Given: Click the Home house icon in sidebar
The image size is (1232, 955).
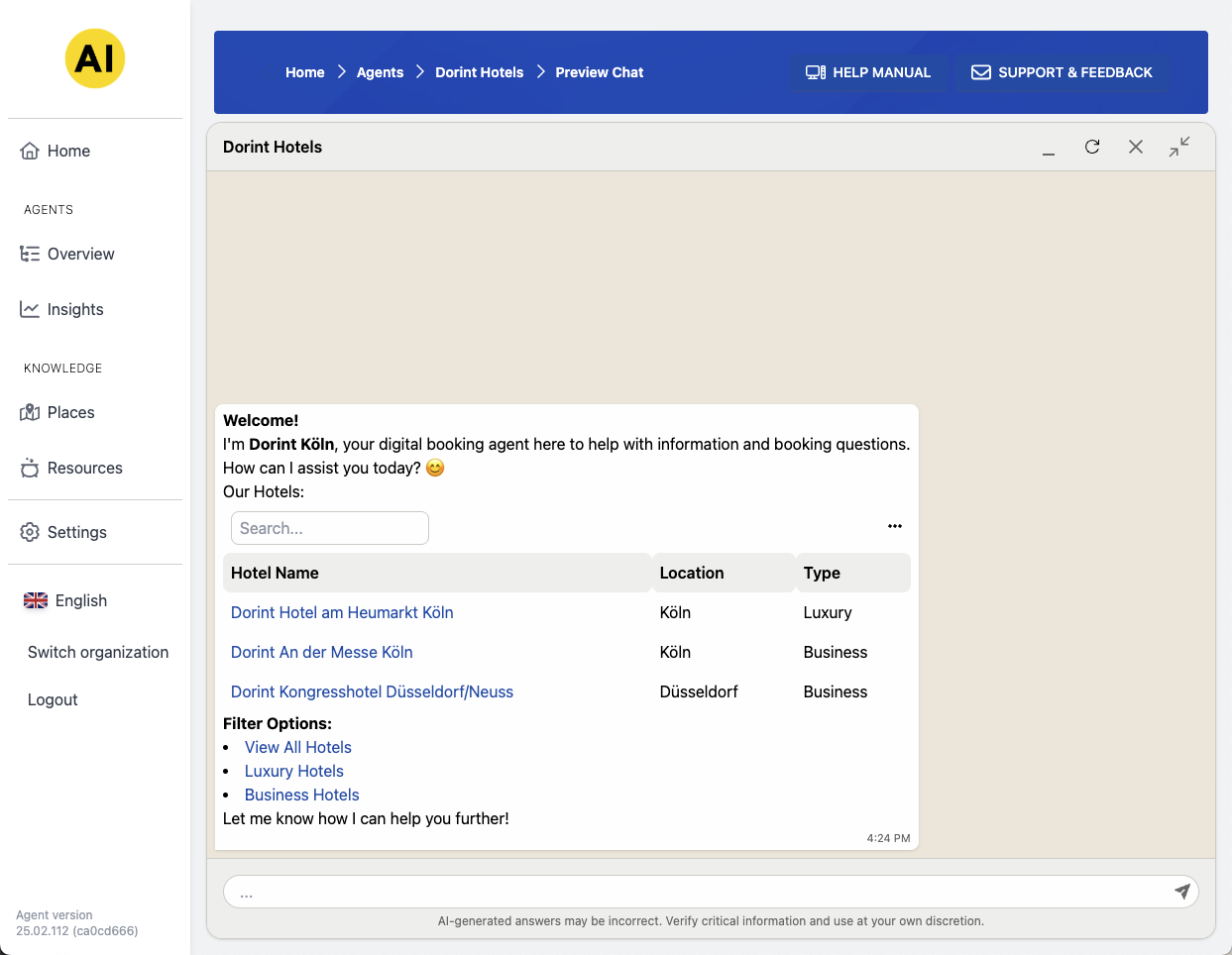Looking at the screenshot, I should 30,151.
